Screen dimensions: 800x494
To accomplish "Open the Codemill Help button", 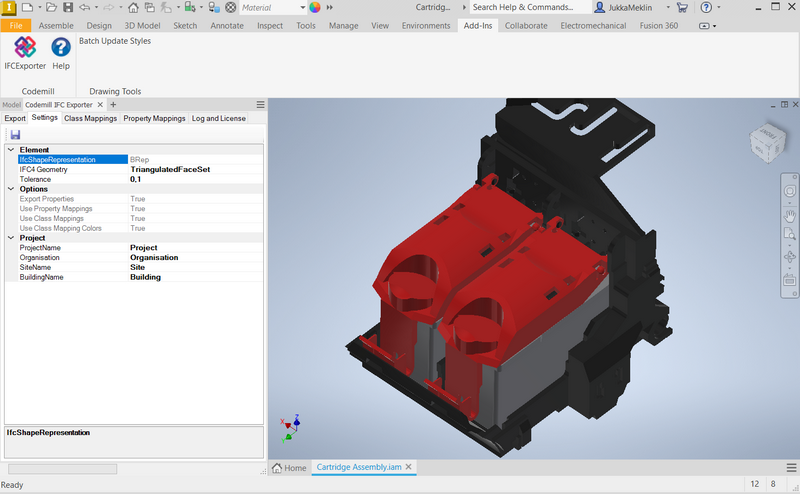I will (x=61, y=53).
